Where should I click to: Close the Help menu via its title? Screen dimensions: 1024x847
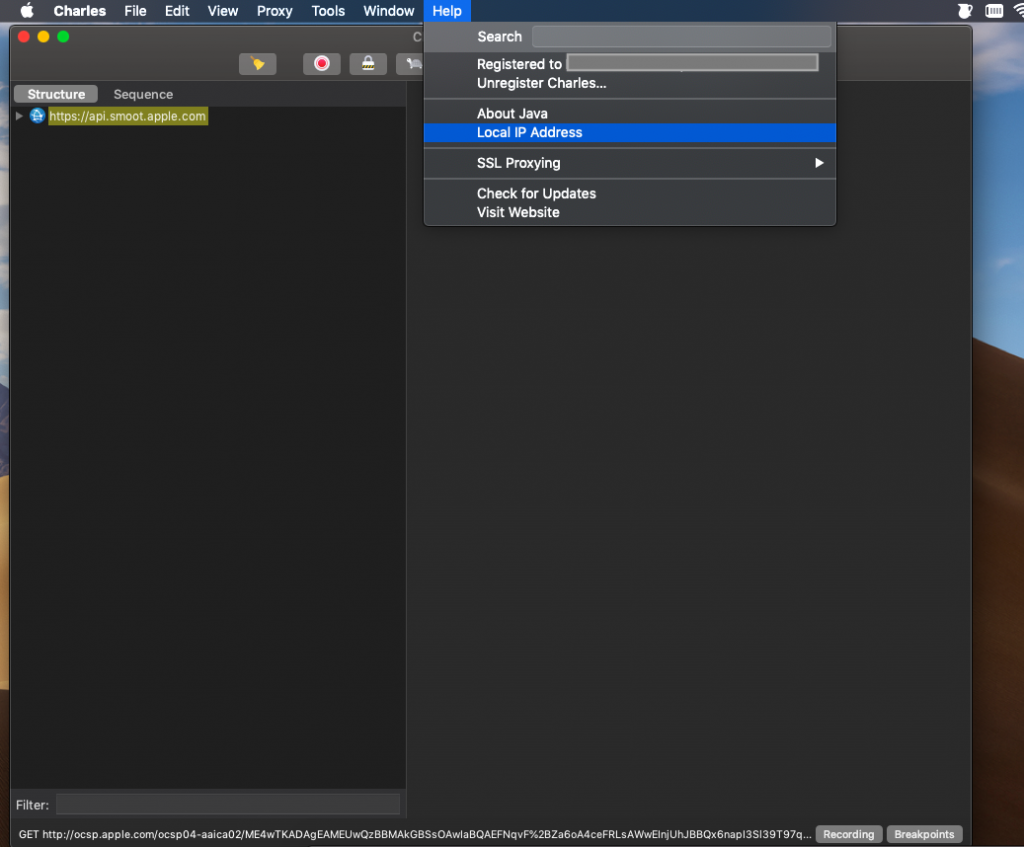click(447, 10)
